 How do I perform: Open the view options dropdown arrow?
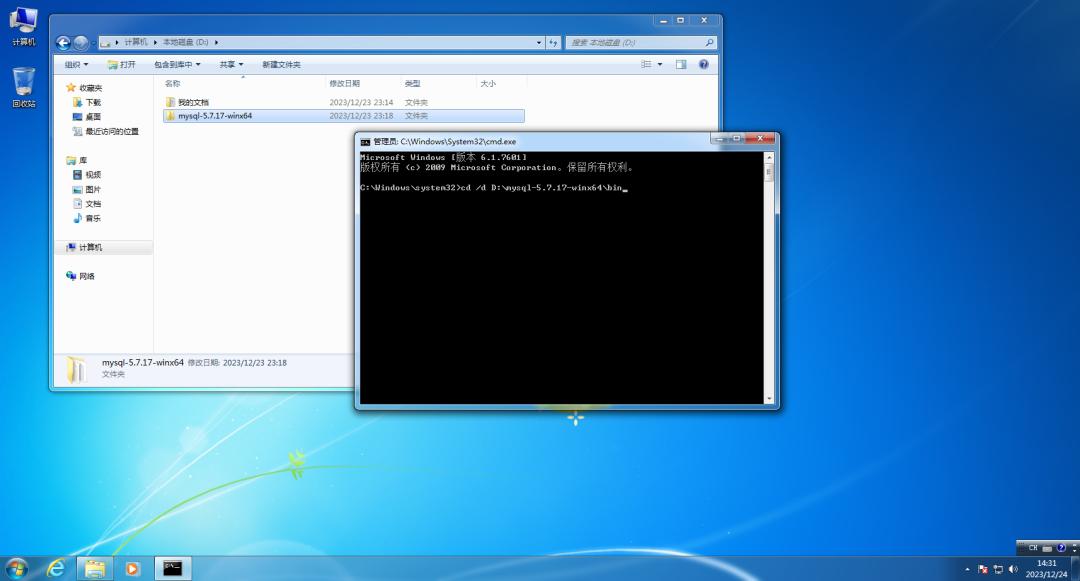pyautogui.click(x=660, y=64)
